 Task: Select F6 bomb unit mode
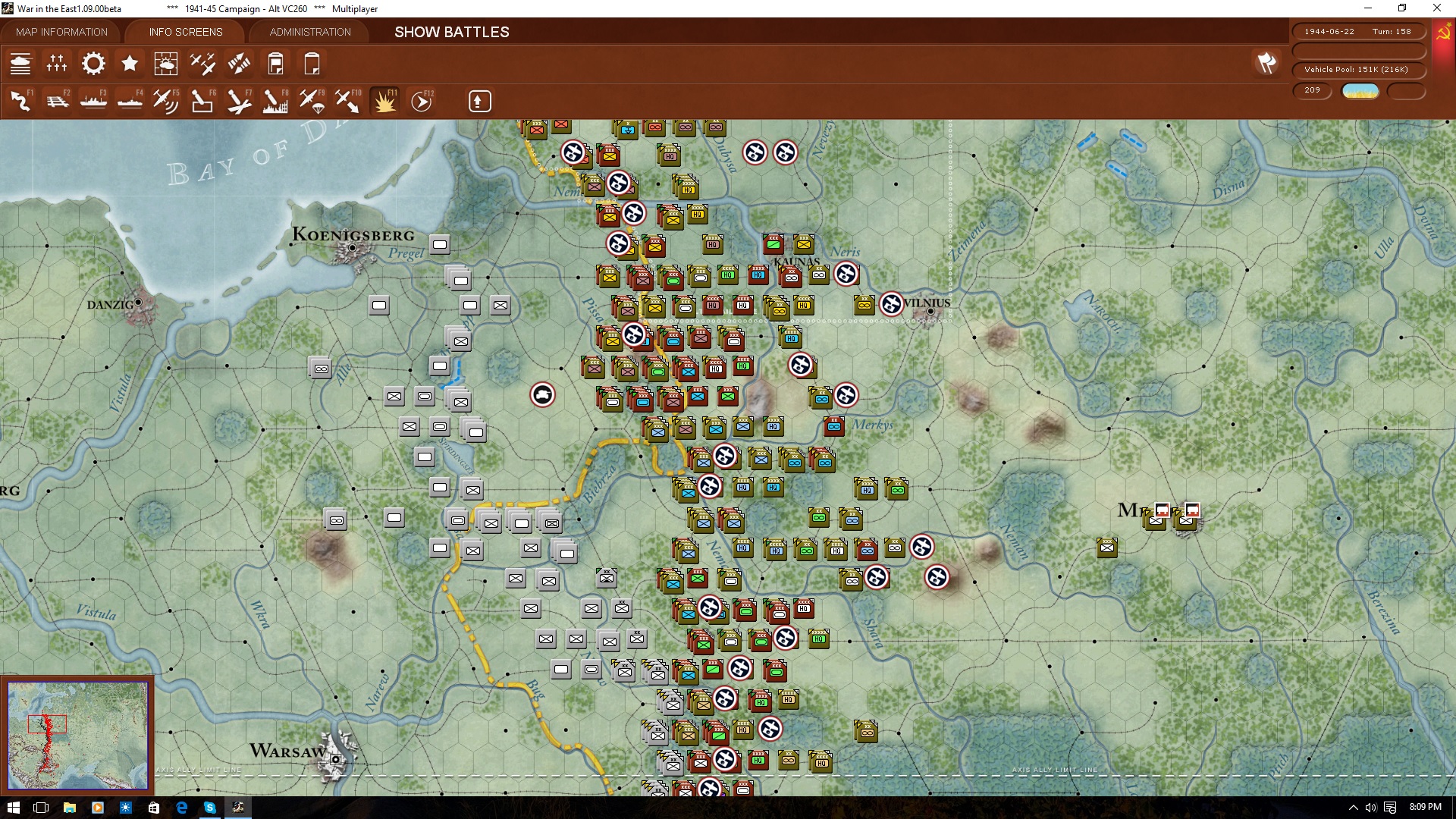click(202, 101)
